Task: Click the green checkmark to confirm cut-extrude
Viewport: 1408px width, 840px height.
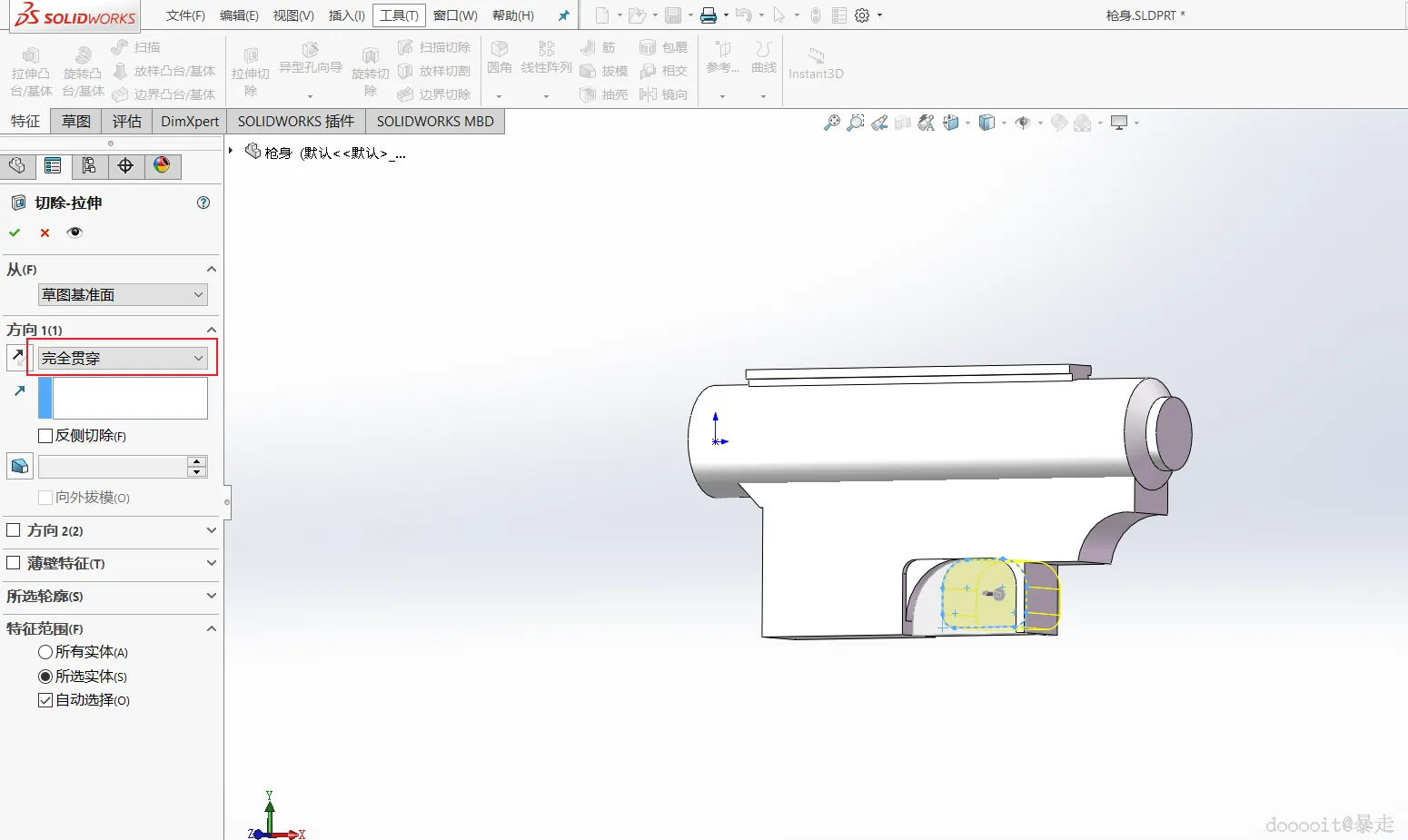Action: click(x=15, y=232)
